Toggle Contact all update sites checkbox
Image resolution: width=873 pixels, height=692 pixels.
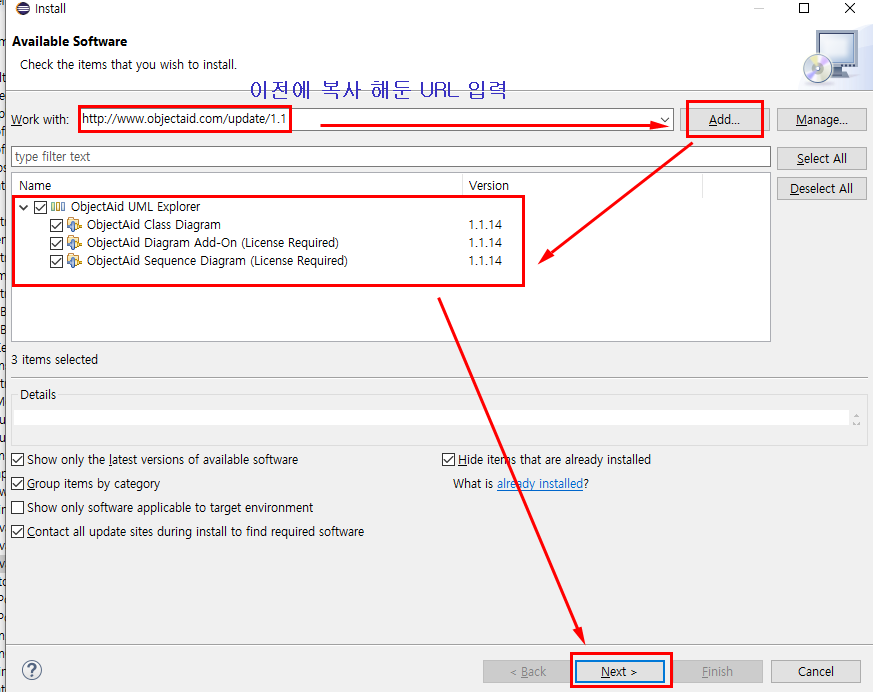(x=18, y=531)
